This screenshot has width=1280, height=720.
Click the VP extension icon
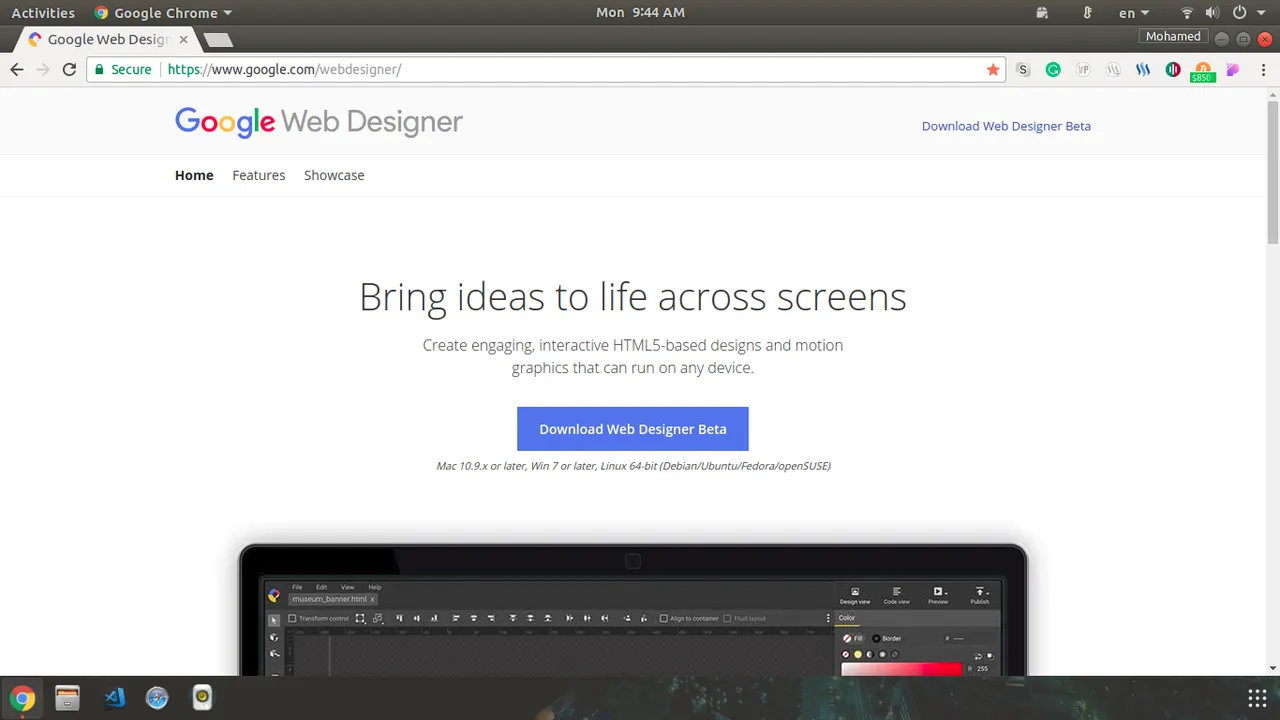point(1083,70)
